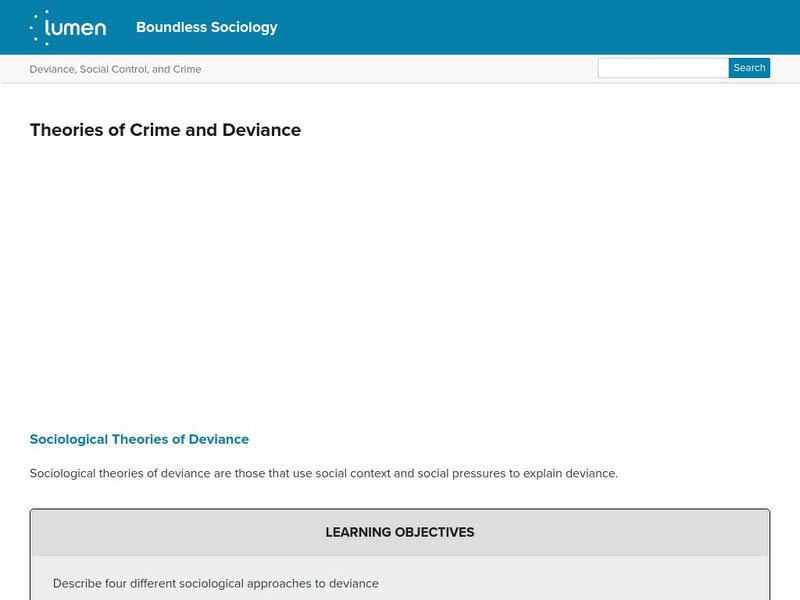
Task: Select the Learning Objectives box header
Action: (x=400, y=532)
